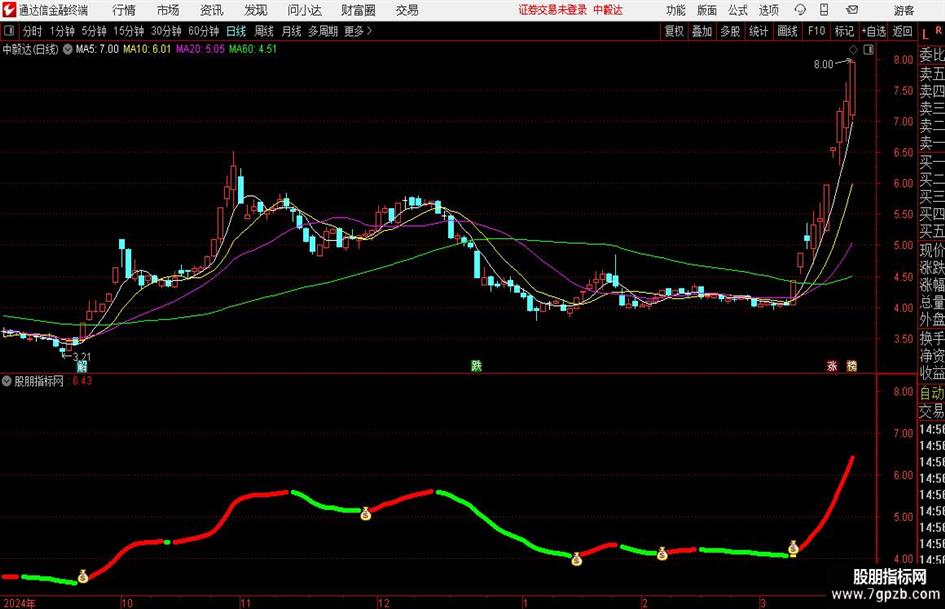Click money bag signal near December
The height and width of the screenshot is (609, 945).
(365, 514)
